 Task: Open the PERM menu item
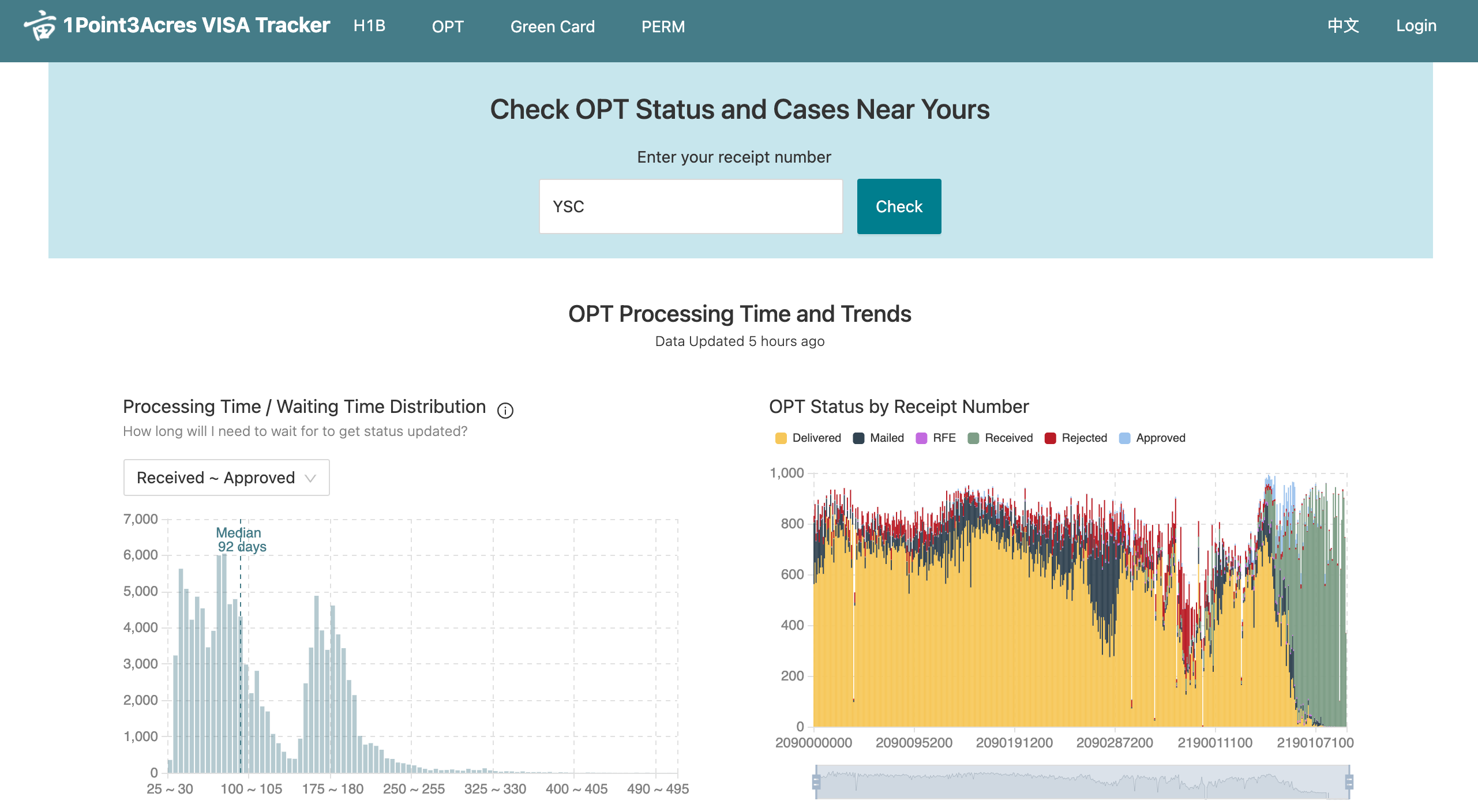point(663,27)
